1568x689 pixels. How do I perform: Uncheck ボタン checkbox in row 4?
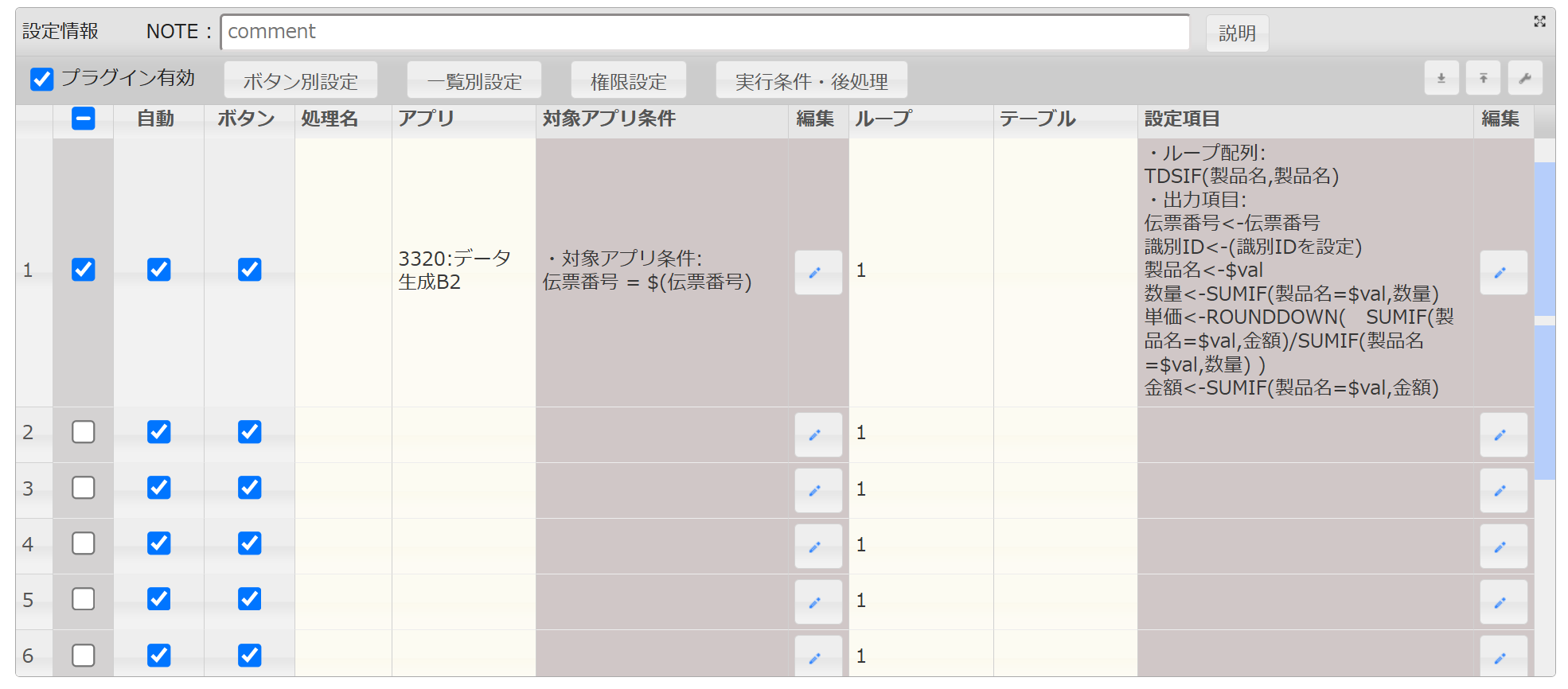tap(250, 543)
